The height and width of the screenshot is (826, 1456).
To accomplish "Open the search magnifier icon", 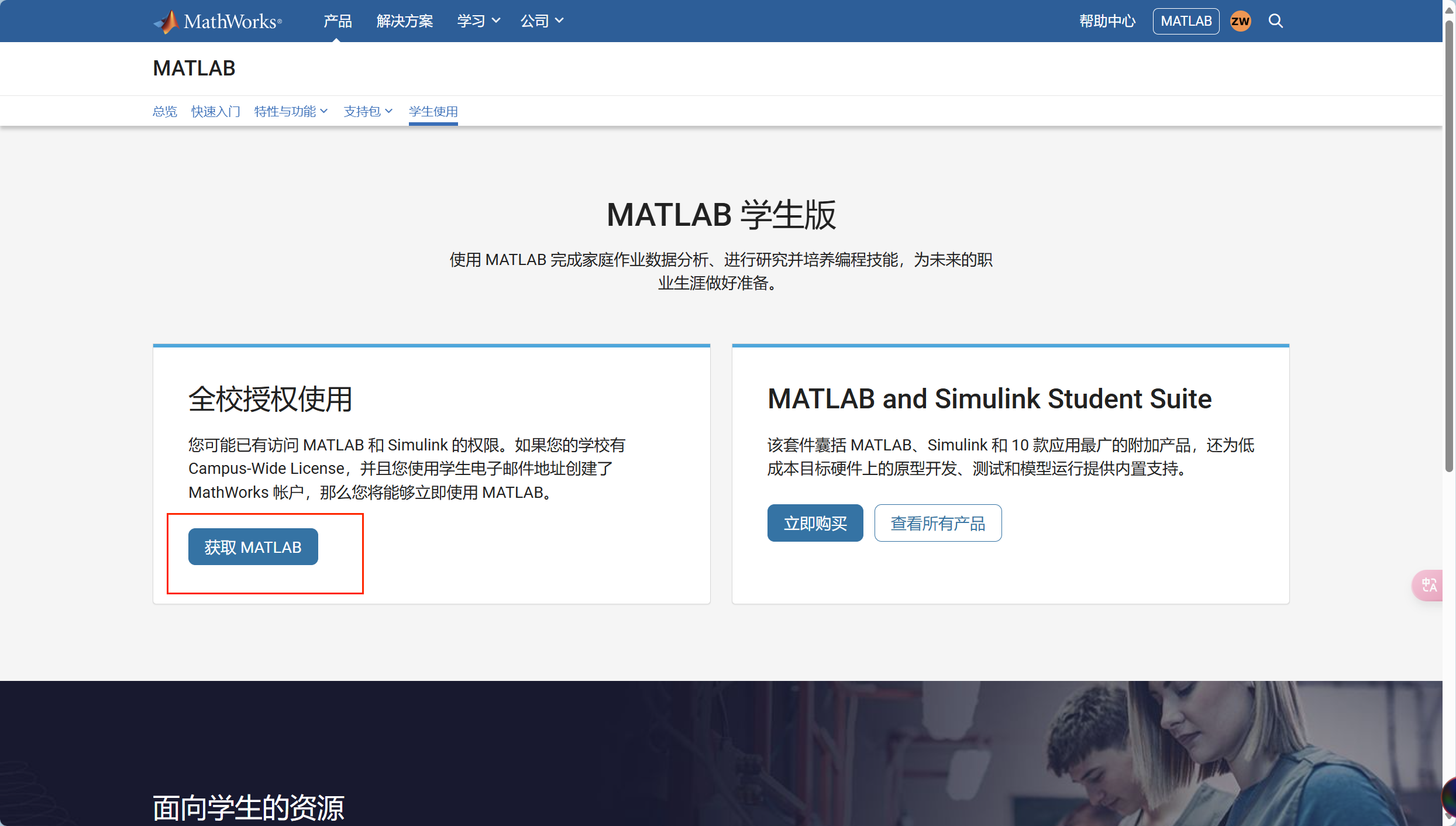I will click(1276, 21).
